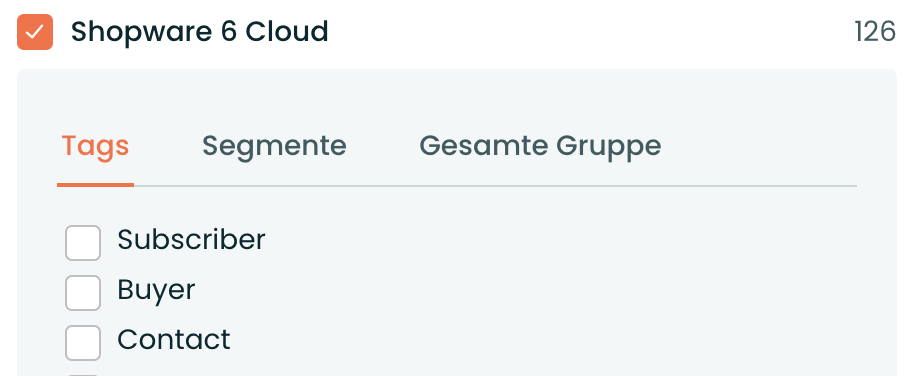Screen dimensions: 914x376
Task: Click the orange underline beneath Tags
Action: click(x=96, y=185)
